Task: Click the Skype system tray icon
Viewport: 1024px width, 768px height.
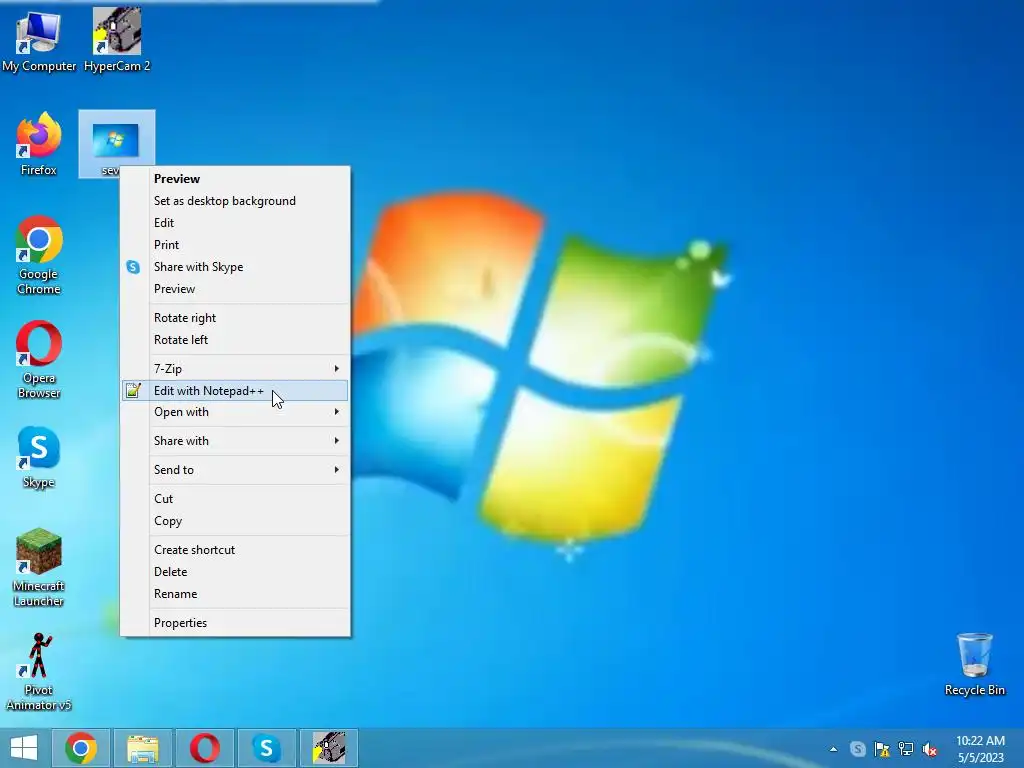Action: tap(857, 749)
